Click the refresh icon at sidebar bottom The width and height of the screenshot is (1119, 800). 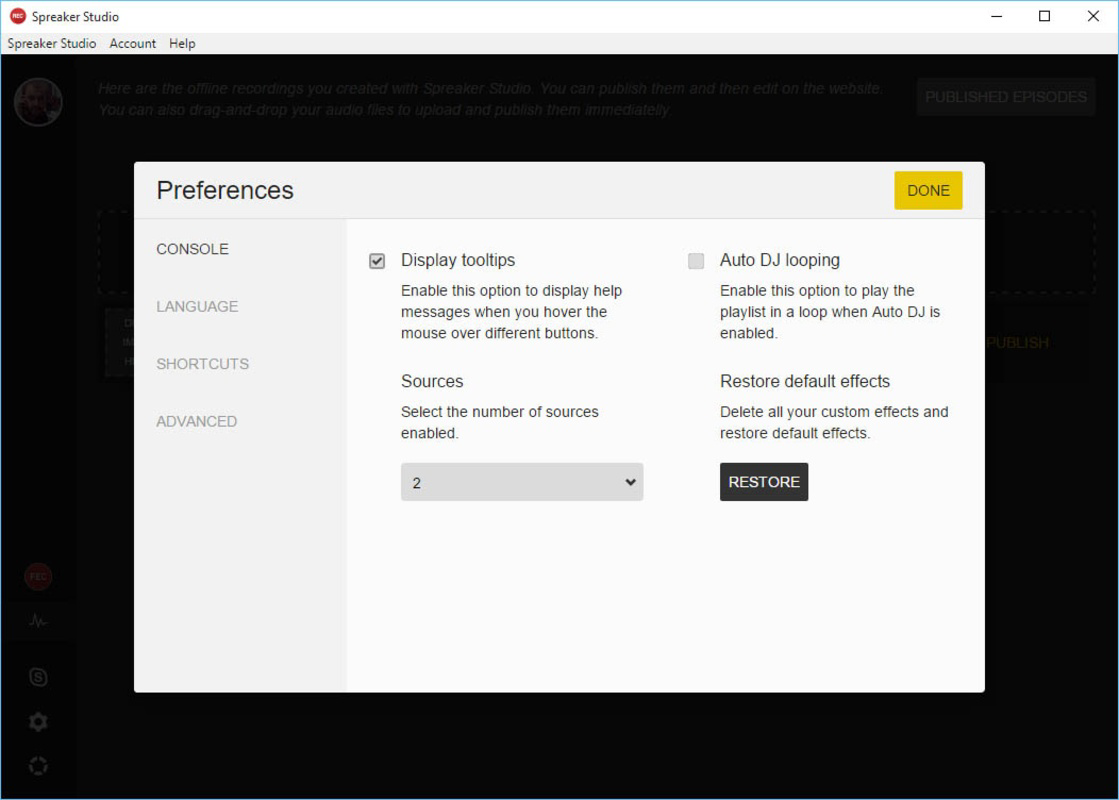click(x=38, y=765)
